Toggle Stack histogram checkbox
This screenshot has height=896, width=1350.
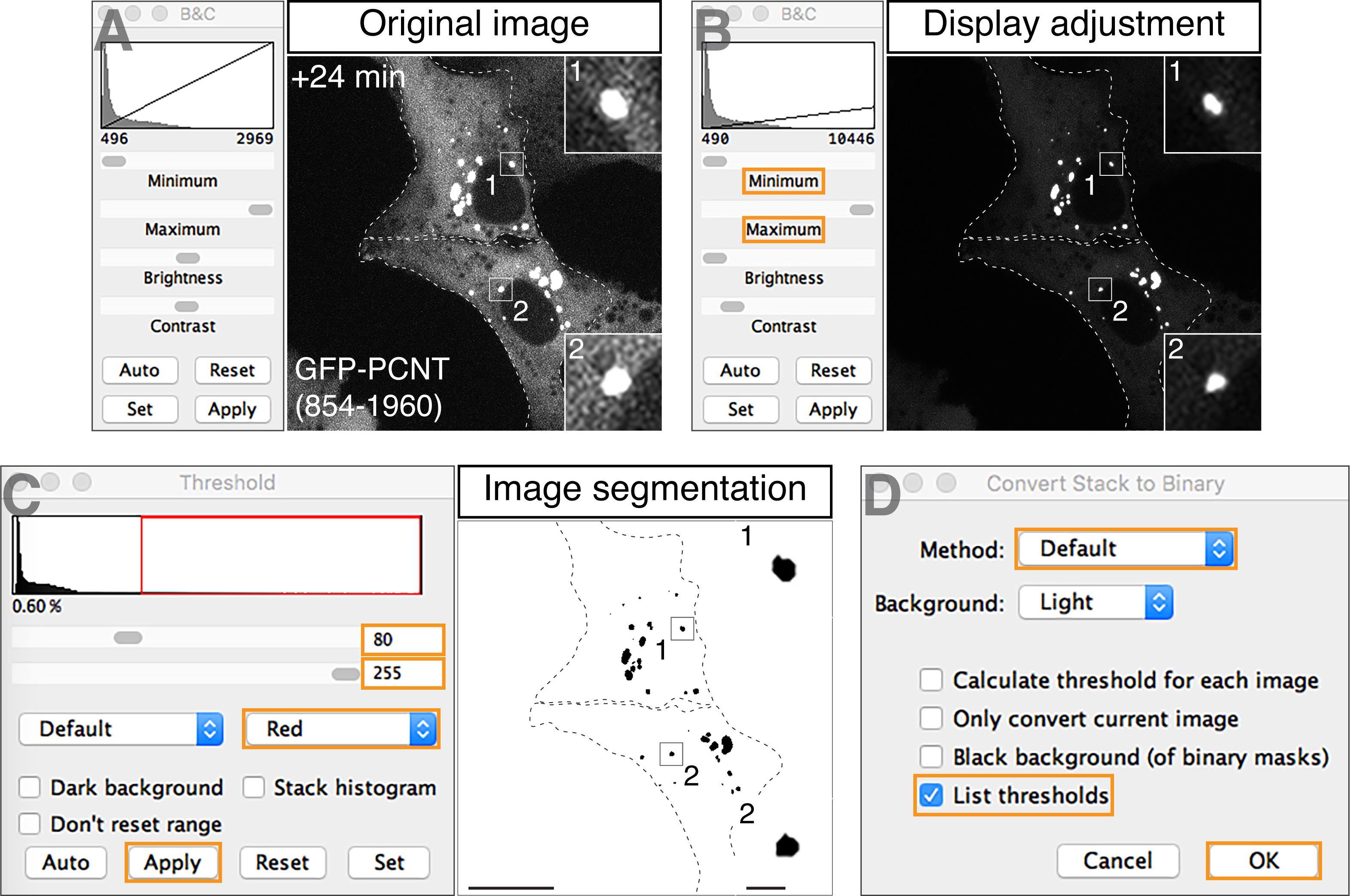[x=253, y=787]
